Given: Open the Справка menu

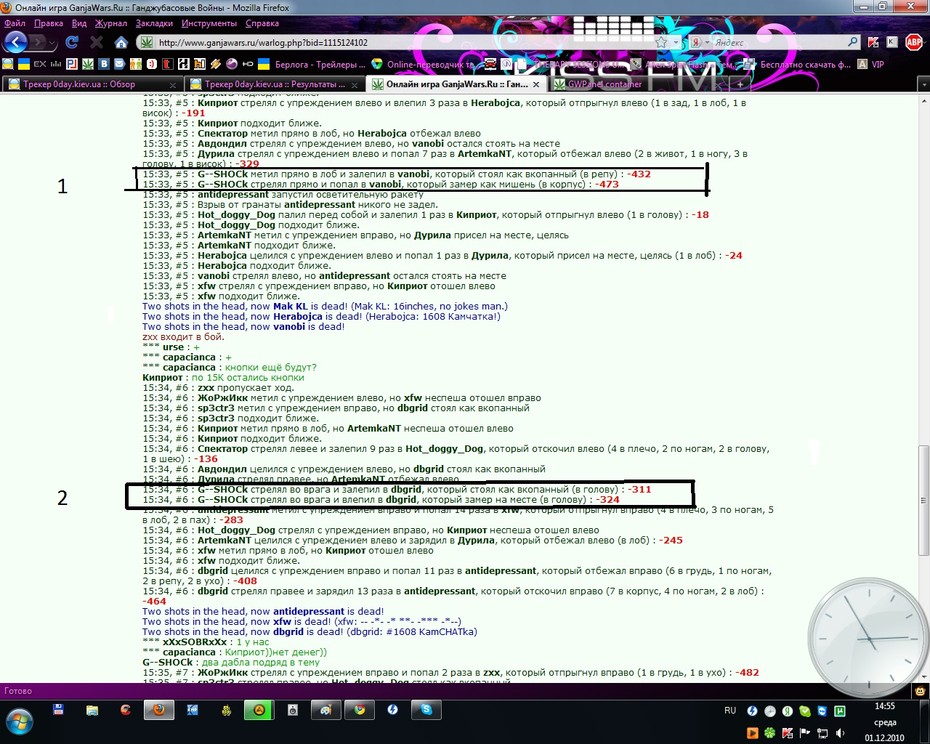Looking at the screenshot, I should coord(262,24).
